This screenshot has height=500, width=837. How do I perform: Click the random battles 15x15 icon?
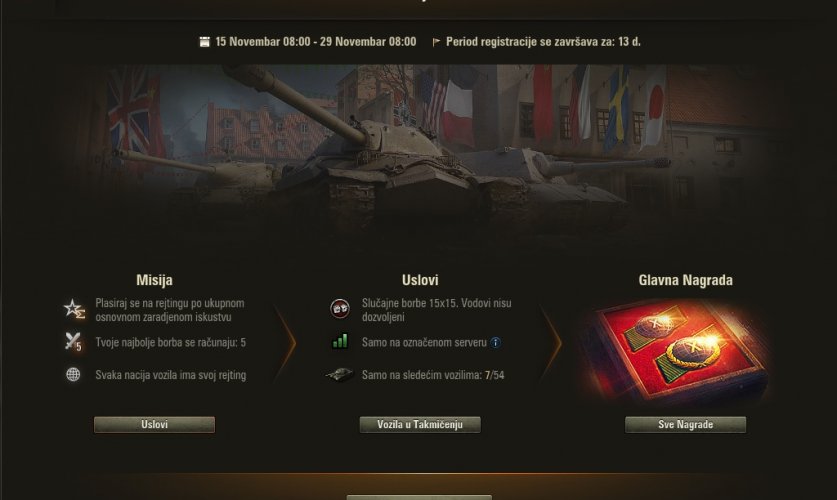[339, 308]
